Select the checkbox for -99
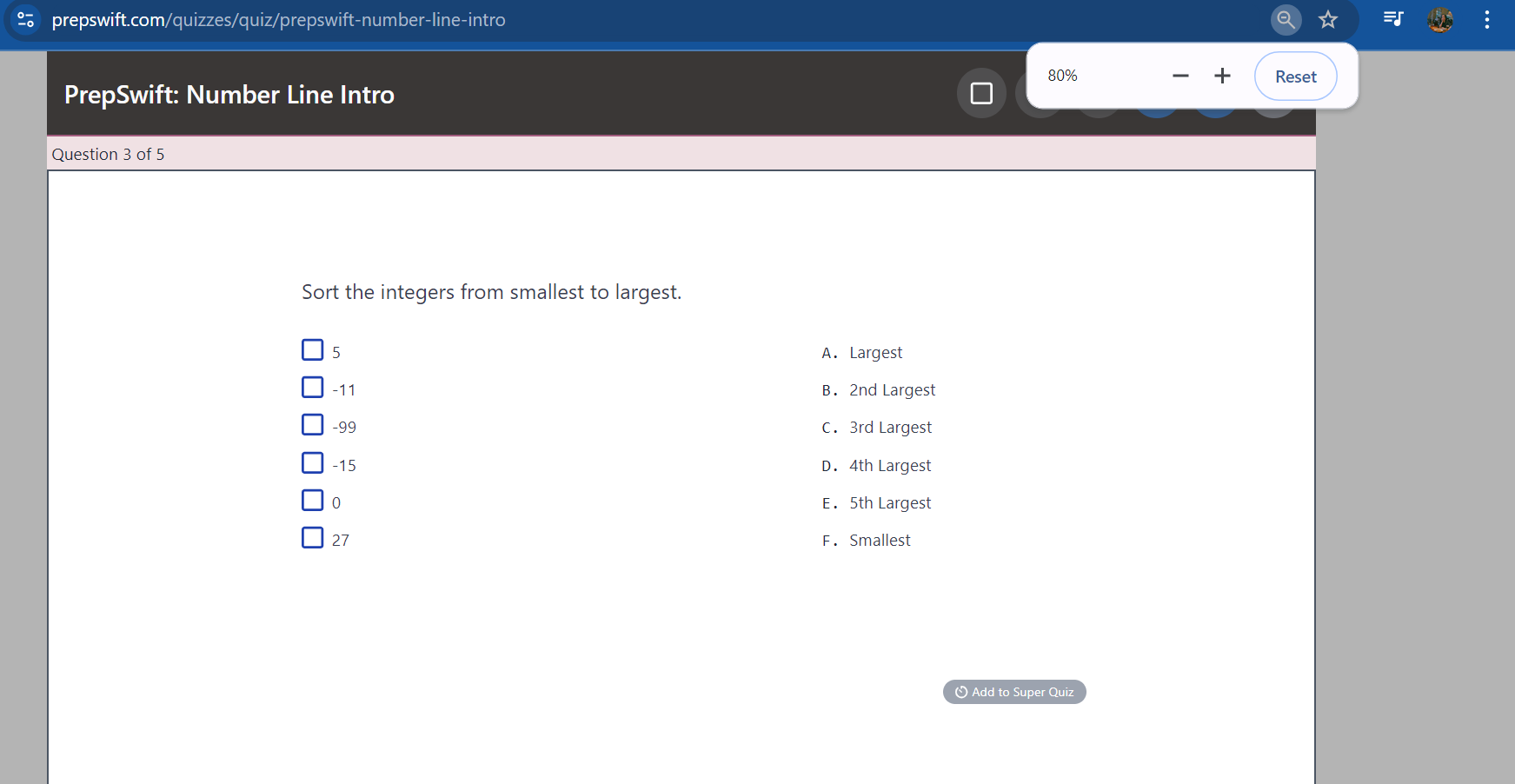 (313, 425)
